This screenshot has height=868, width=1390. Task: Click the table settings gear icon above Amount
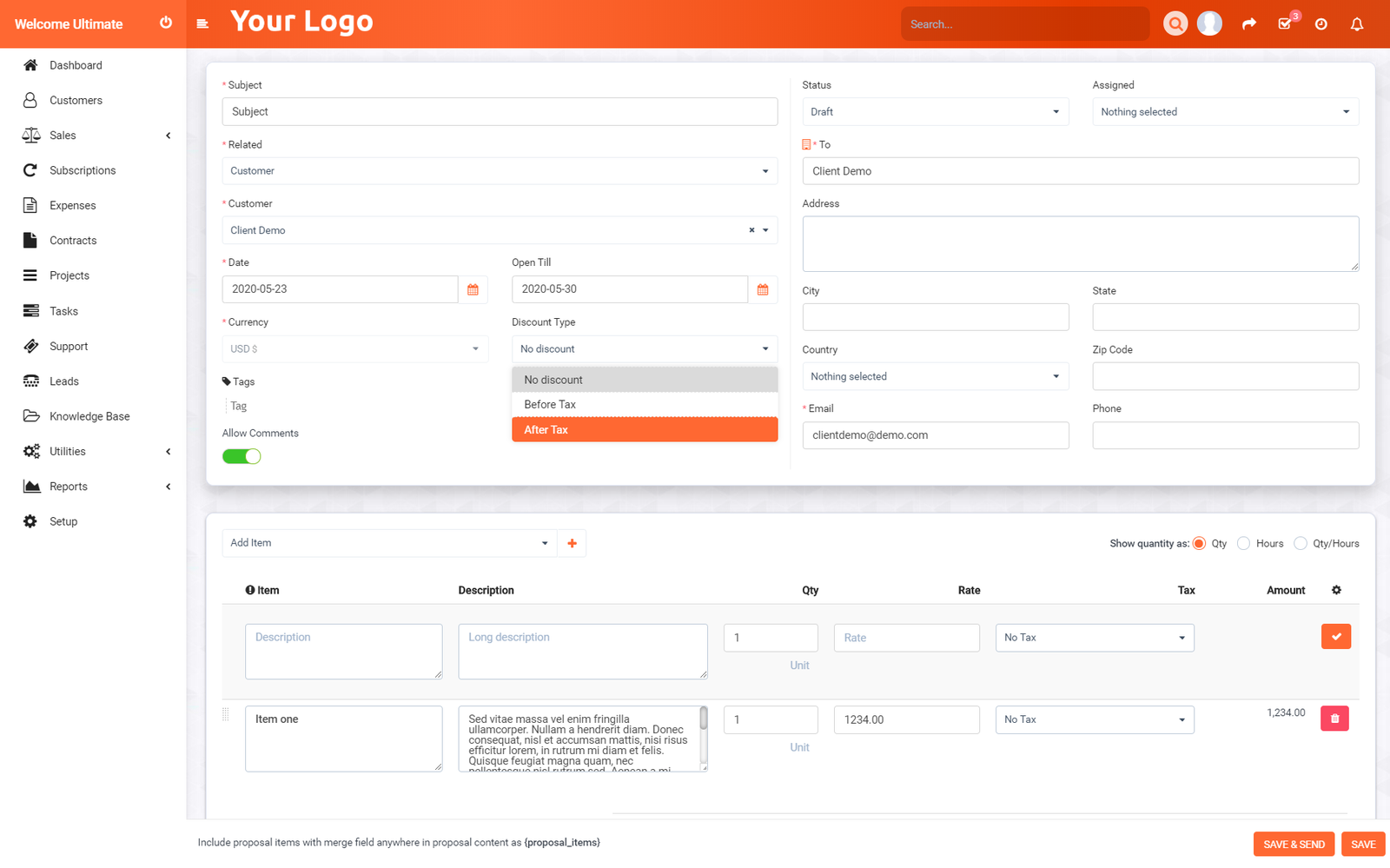pos(1336,590)
